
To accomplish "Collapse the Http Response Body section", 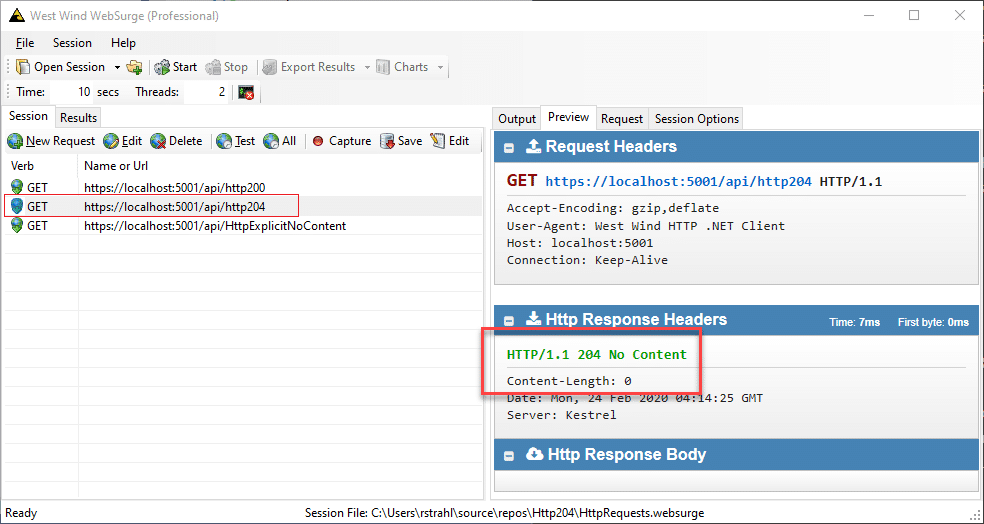I will click(x=510, y=456).
